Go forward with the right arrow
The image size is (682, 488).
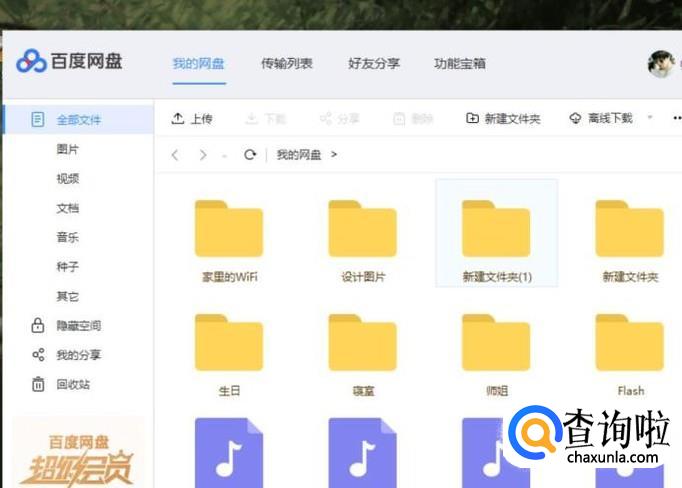[203, 155]
